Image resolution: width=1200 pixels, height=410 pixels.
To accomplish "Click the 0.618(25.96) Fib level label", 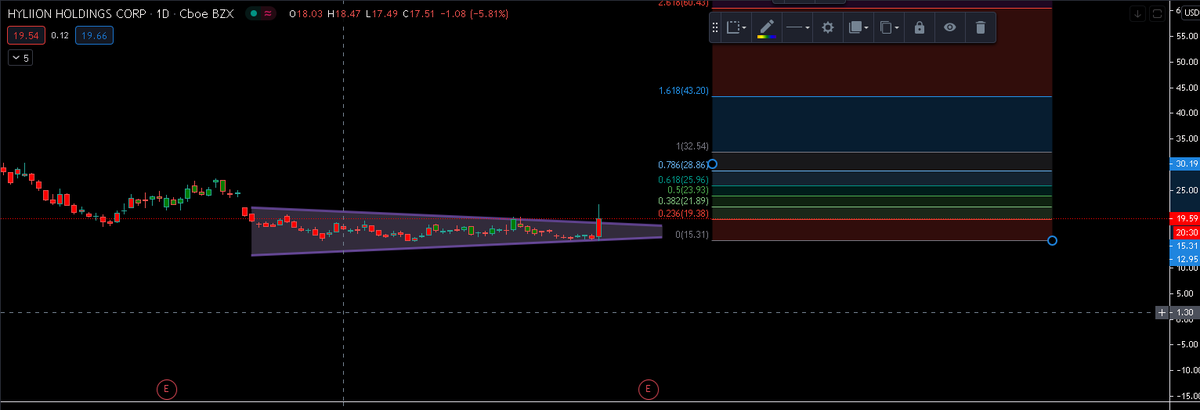I will (x=684, y=180).
